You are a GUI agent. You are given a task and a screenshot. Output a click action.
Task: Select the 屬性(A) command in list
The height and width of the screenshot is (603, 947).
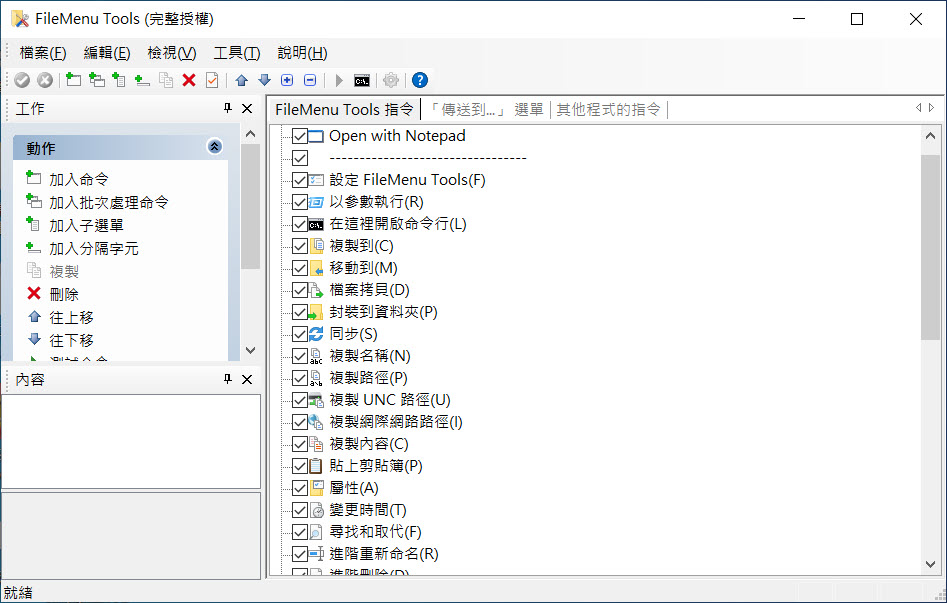(x=353, y=488)
